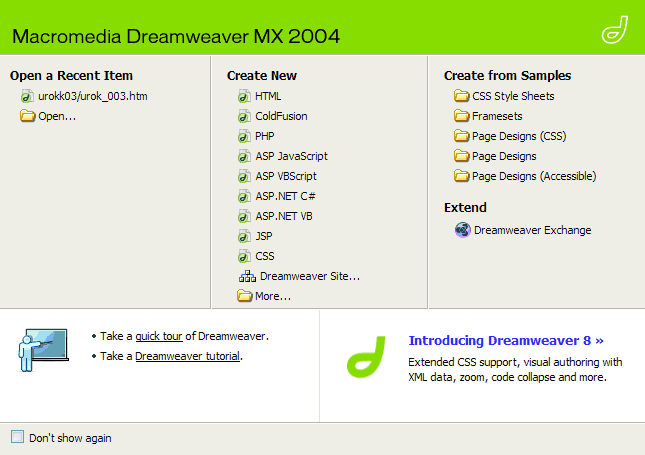The image size is (645, 455).
Task: Click the presenter whiteboard tour image
Action: click(43, 350)
